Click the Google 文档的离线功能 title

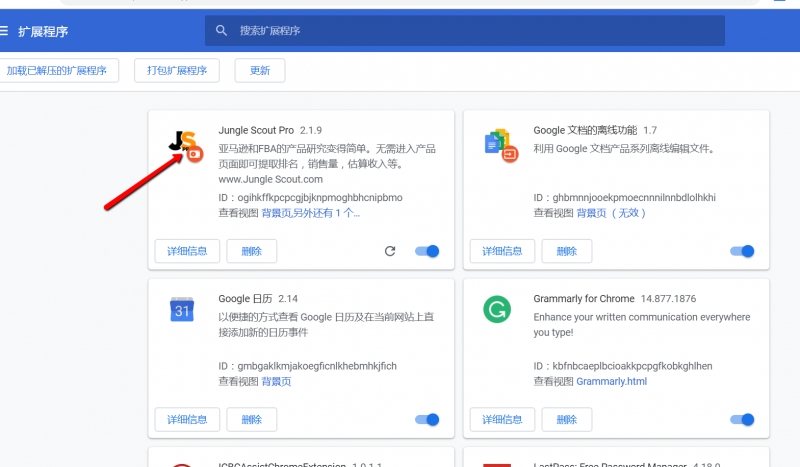tap(585, 130)
